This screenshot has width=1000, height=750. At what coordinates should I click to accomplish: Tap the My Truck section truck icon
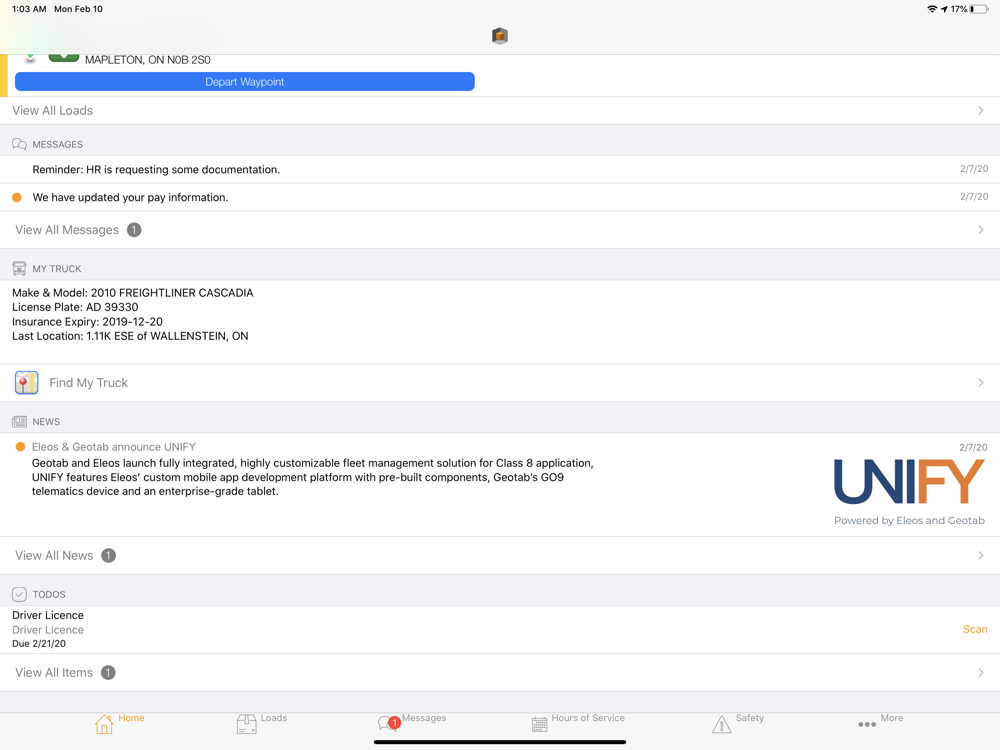[19, 268]
